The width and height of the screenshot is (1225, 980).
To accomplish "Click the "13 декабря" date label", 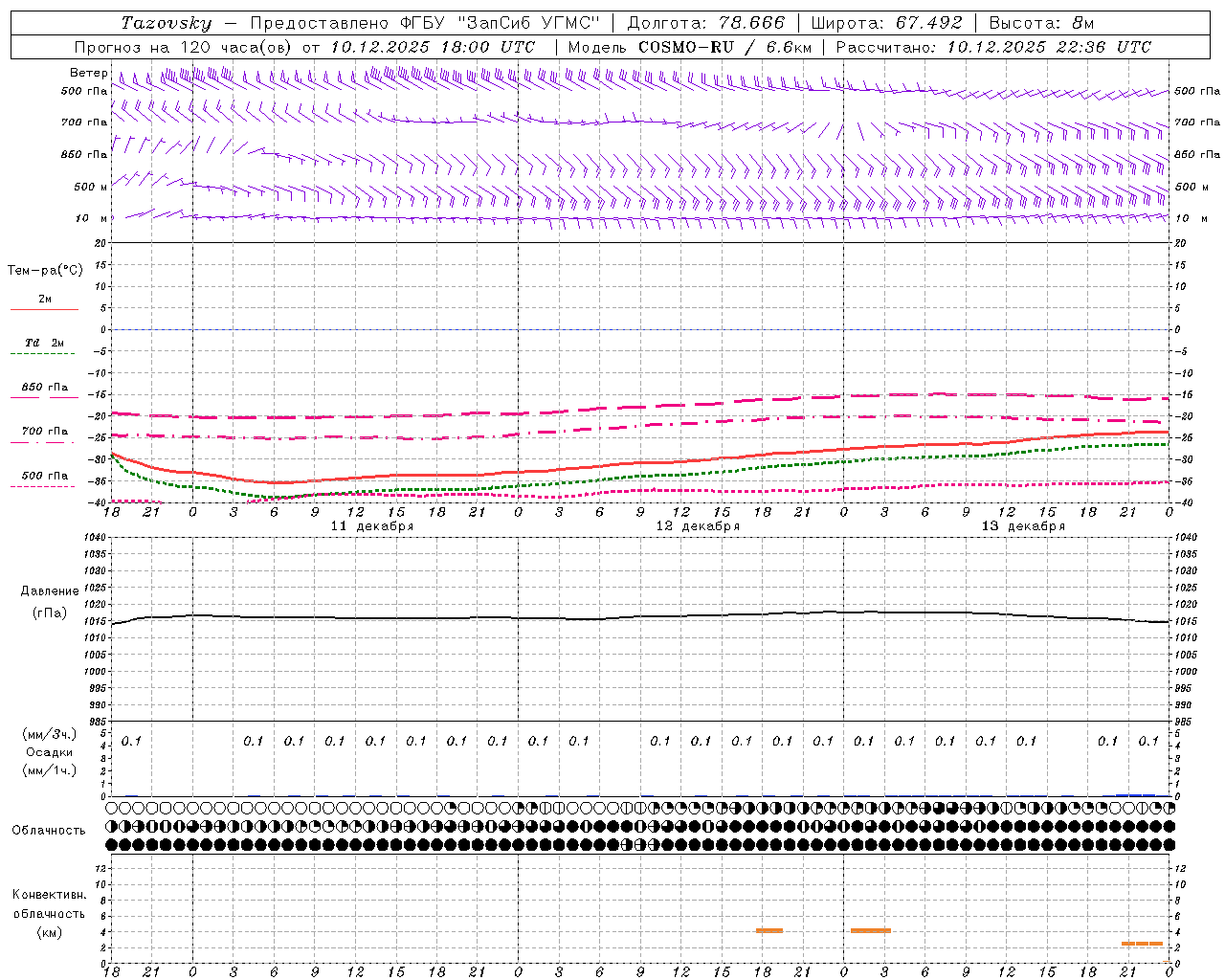I will 1023,526.
